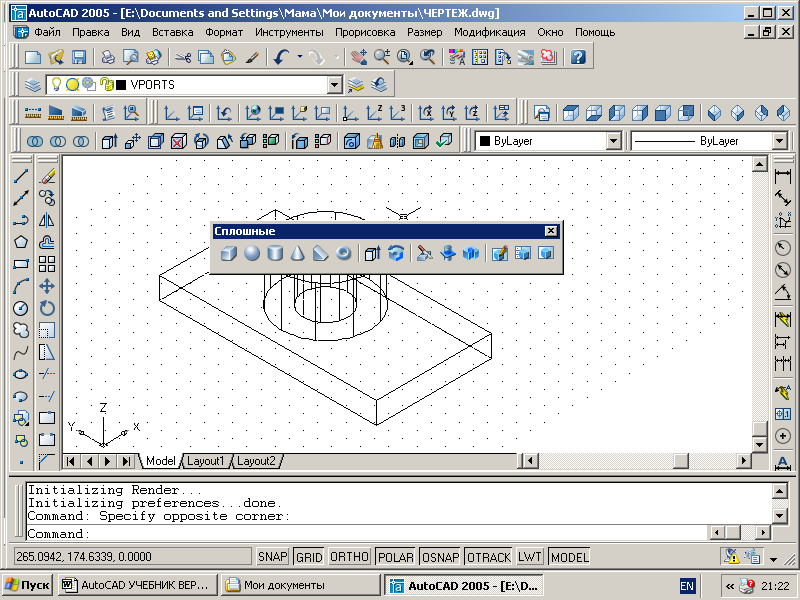Viewport: 800px width, 600px height.
Task: Click the Move modify tool
Action: click(47, 286)
